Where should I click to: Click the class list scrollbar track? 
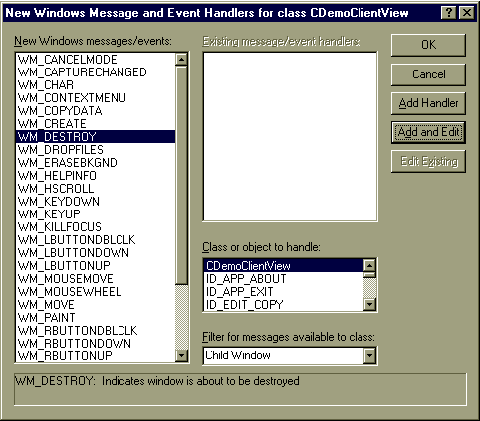[369, 288]
